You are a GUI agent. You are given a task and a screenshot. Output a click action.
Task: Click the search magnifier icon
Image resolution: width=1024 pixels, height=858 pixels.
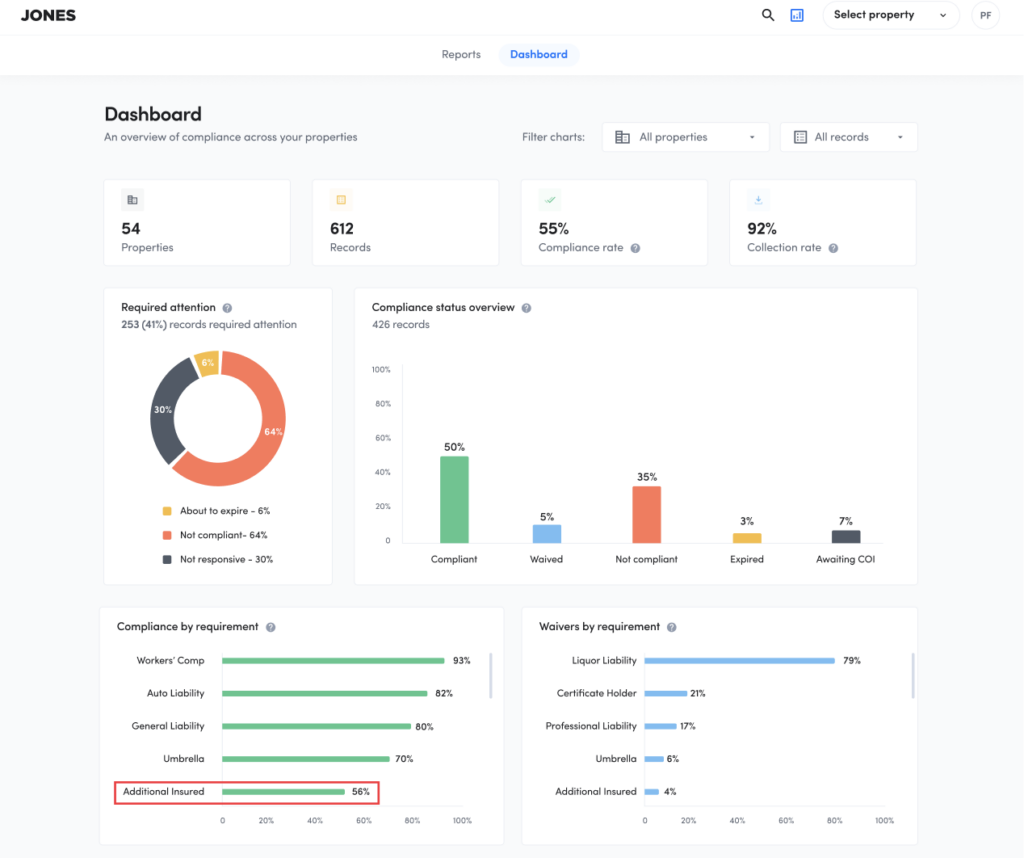coord(768,15)
